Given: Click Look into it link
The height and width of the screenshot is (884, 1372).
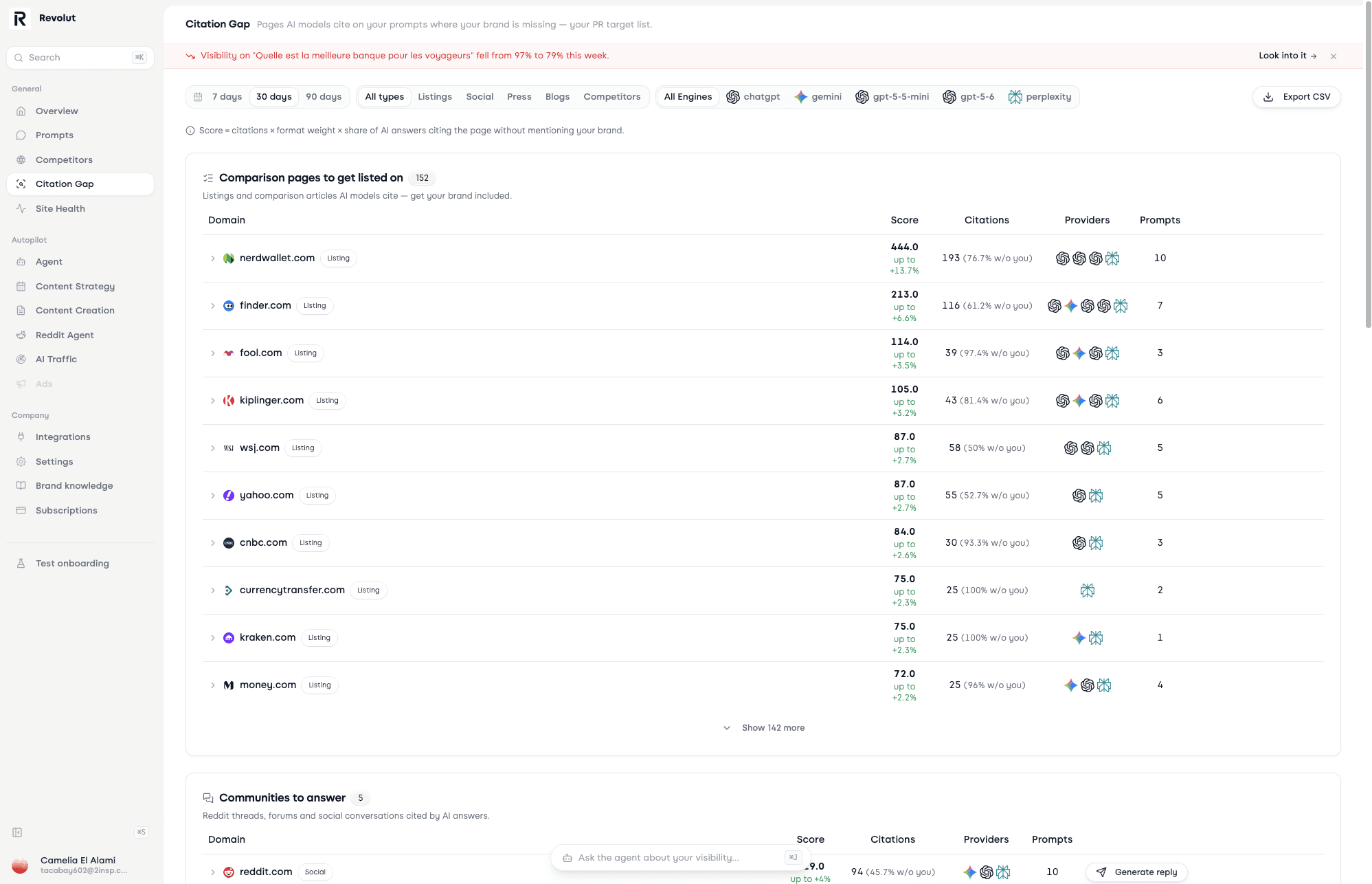Looking at the screenshot, I should pyautogui.click(x=1287, y=56).
